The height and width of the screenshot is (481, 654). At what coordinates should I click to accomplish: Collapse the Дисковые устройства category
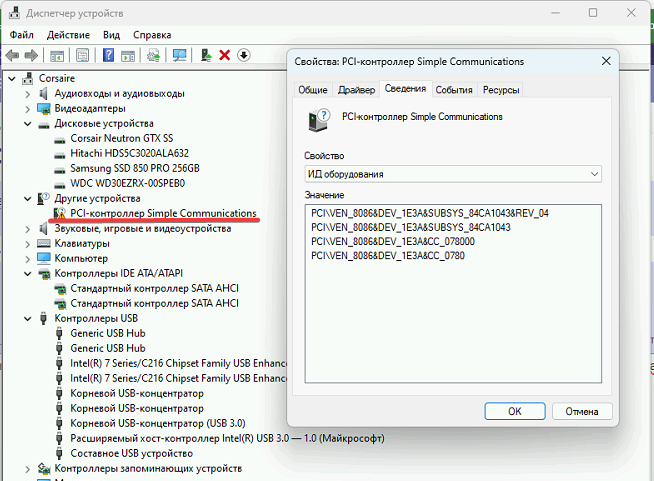[x=27, y=123]
